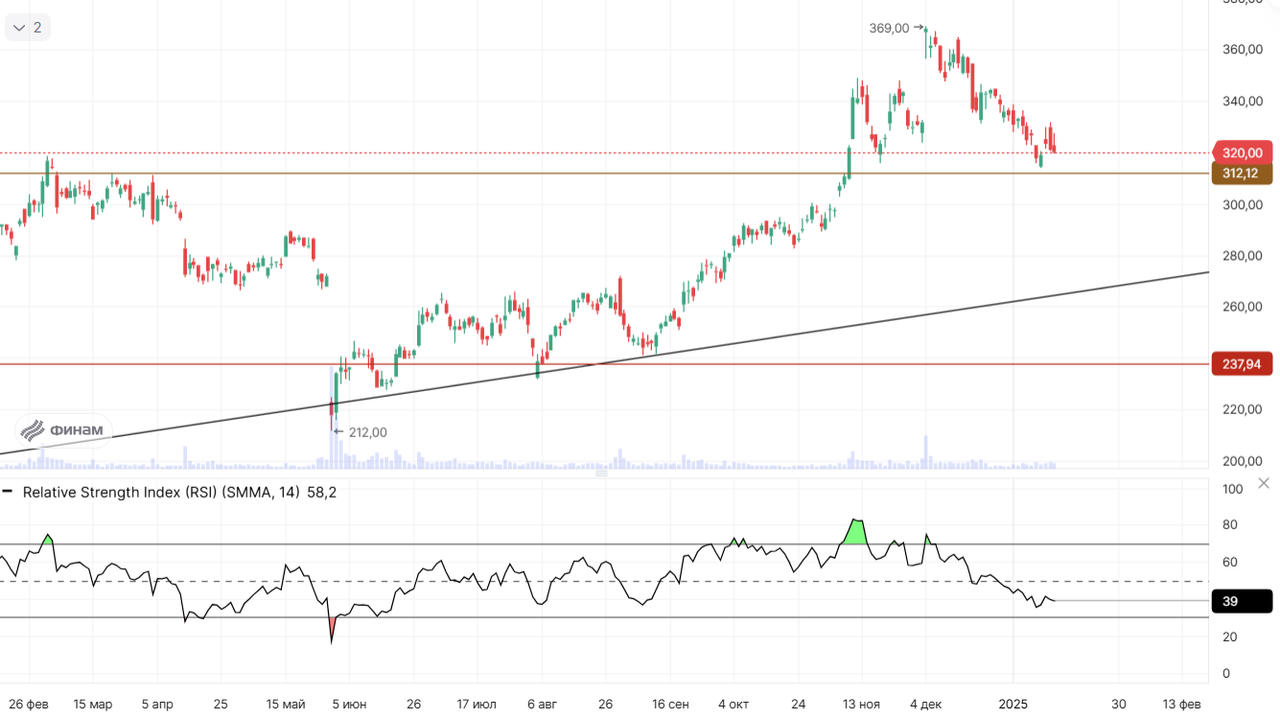Screen dimensions: 1280x715
Task: Close the RSI indicator panel
Action: 1263,483
